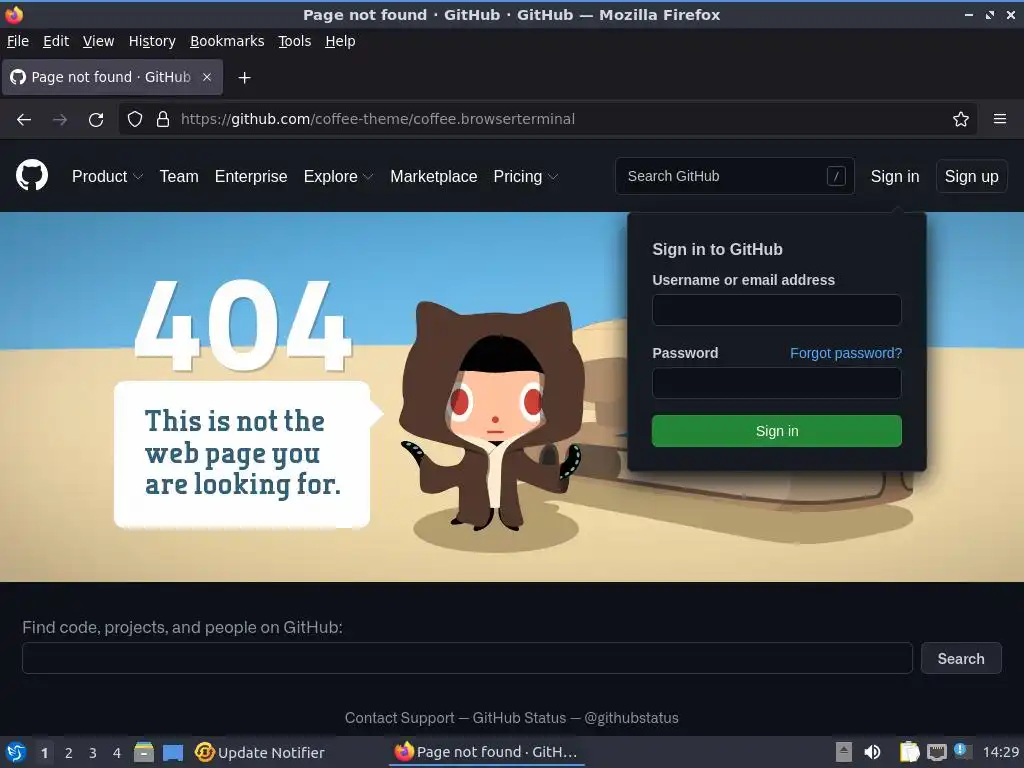
Task: Open the Tools menu
Action: 295,41
